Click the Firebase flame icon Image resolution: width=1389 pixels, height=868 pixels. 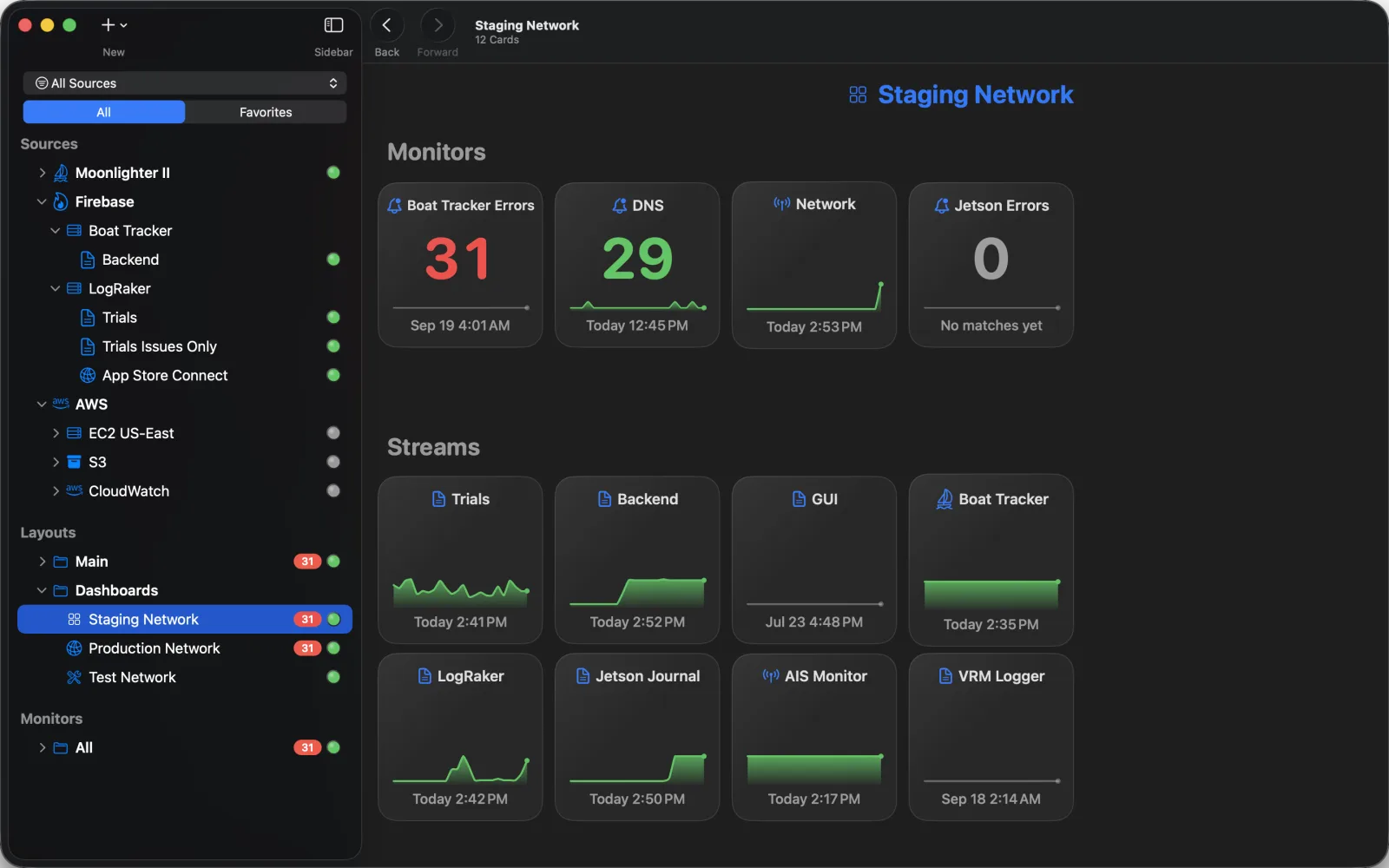click(x=61, y=201)
